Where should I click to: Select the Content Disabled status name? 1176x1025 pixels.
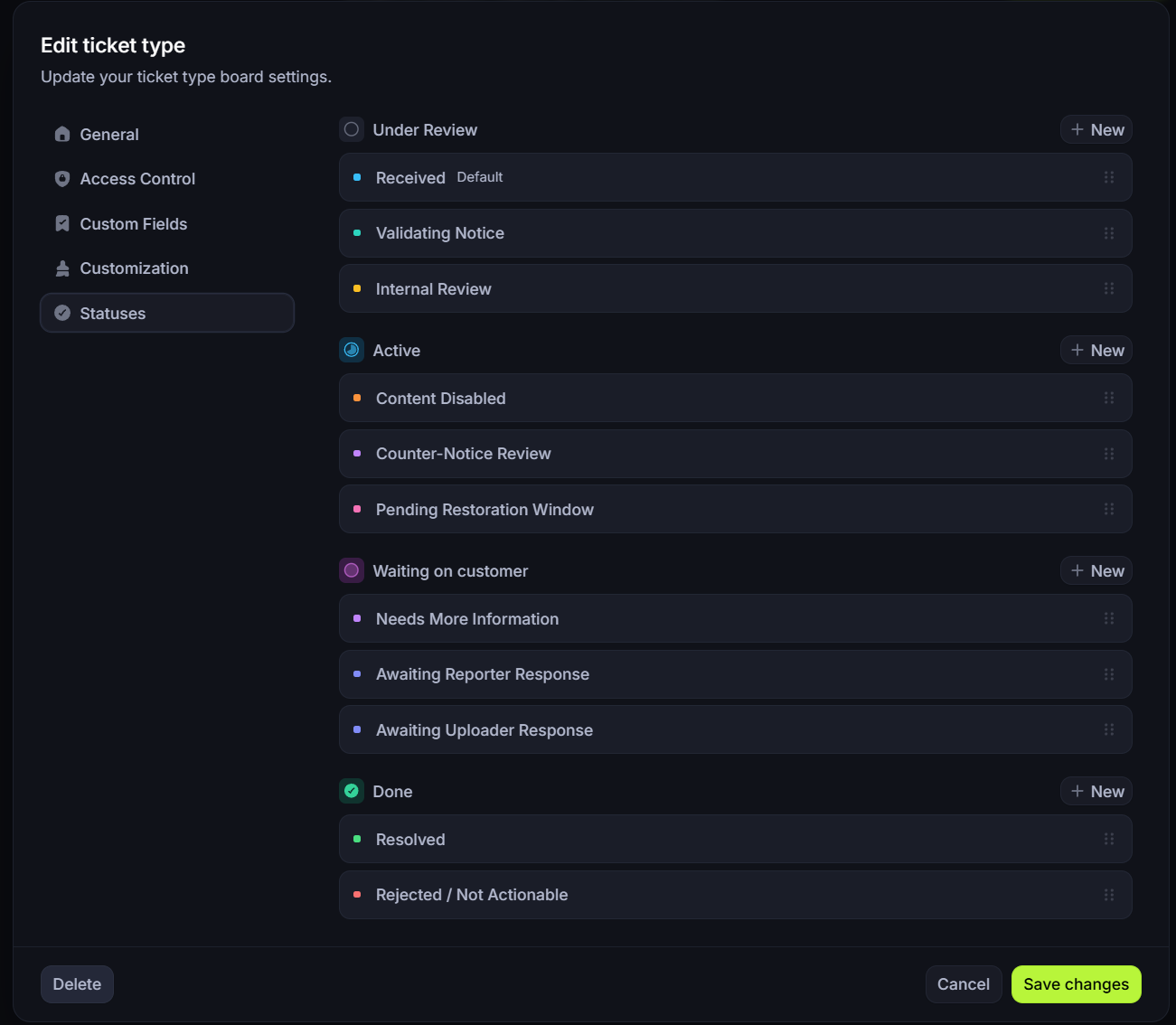click(441, 399)
